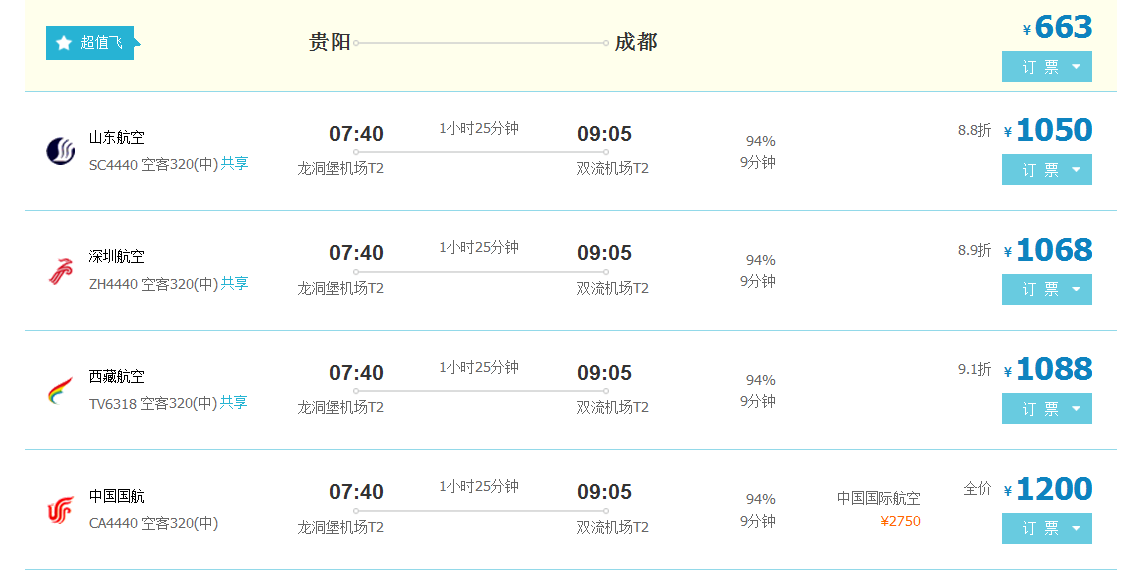1130x573 pixels.
Task: Click the SC4440 空客320(中) flight number
Action: point(154,164)
